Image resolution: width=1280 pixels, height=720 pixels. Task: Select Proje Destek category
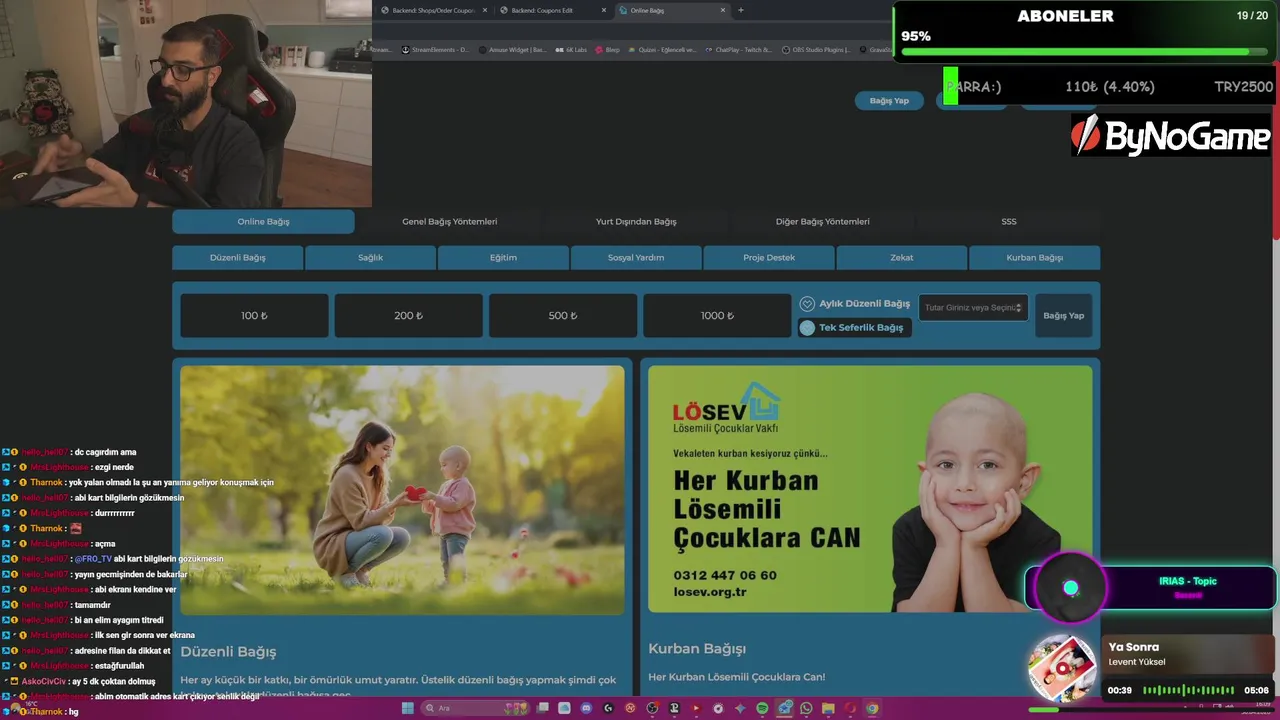click(769, 257)
